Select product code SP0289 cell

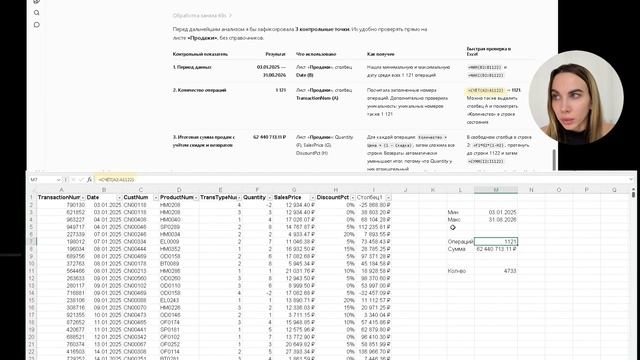coord(179,227)
